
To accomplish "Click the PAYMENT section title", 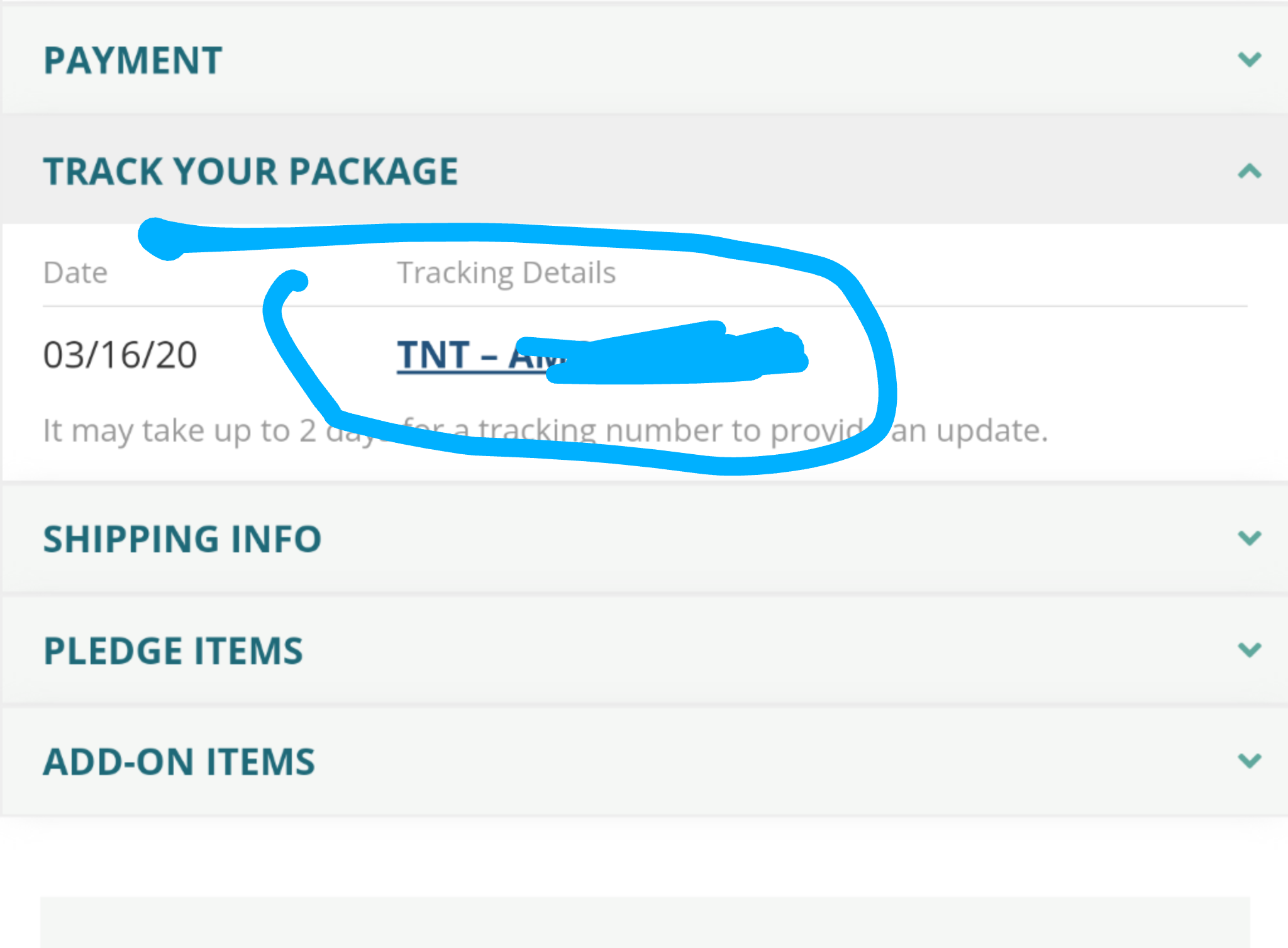I will pyautogui.click(x=133, y=60).
